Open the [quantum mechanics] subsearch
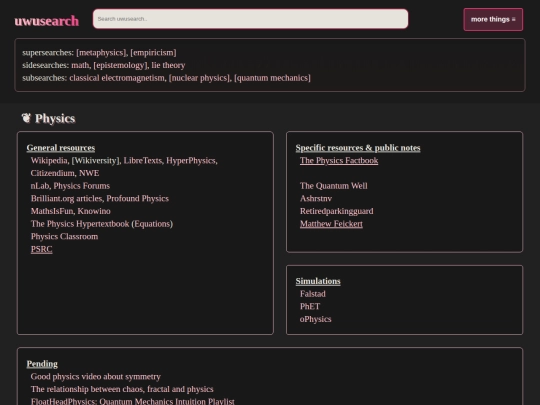The image size is (540, 405). [x=272, y=78]
